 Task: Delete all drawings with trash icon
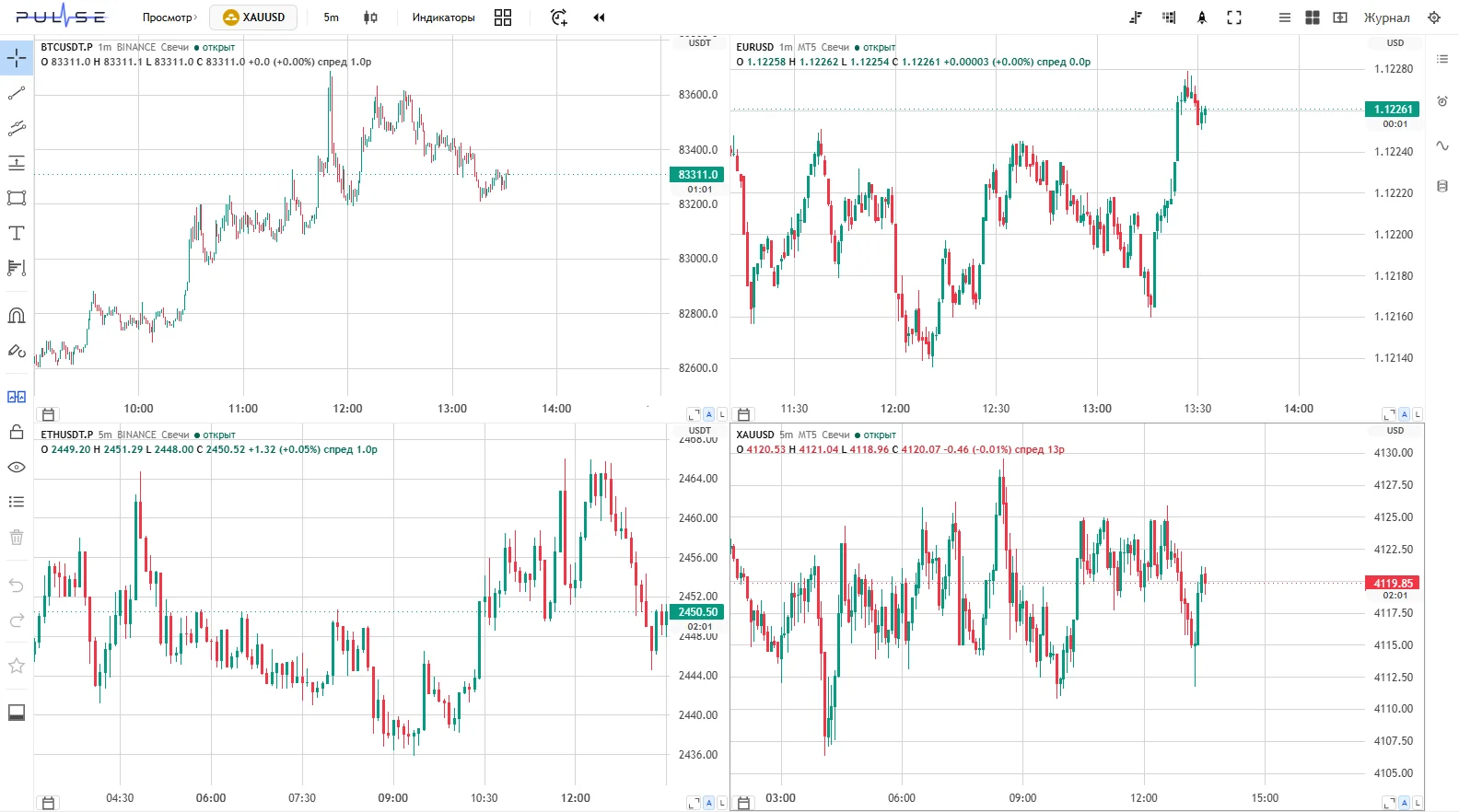(x=17, y=537)
